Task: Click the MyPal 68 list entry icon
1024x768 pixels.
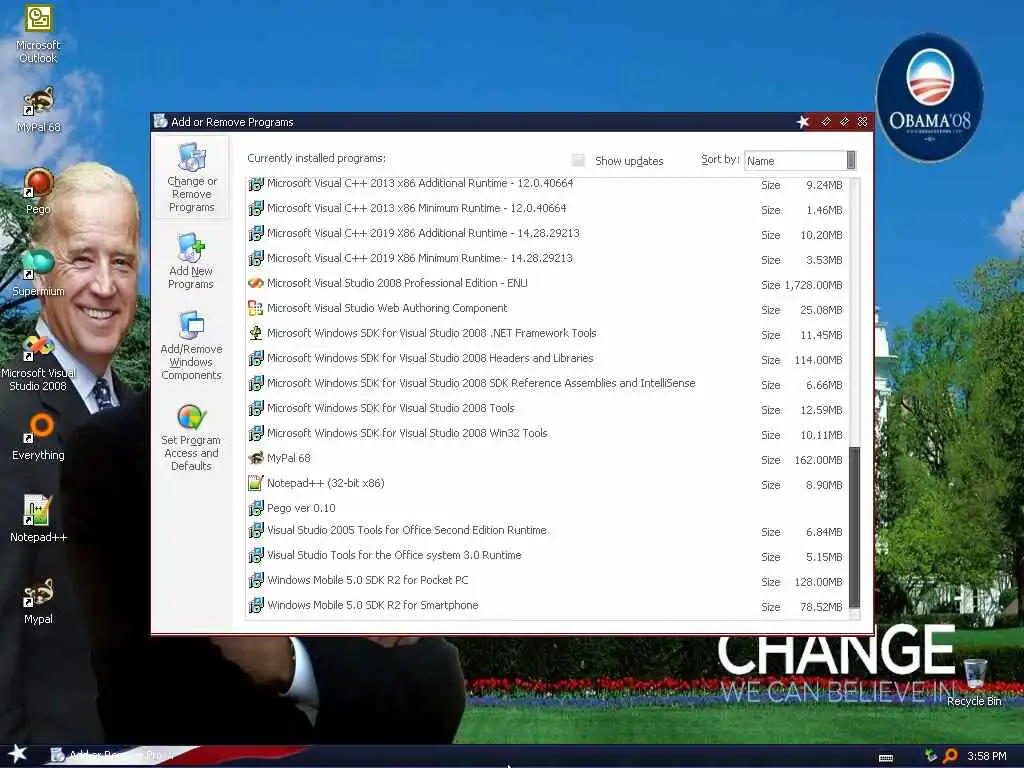Action: pyautogui.click(x=256, y=458)
